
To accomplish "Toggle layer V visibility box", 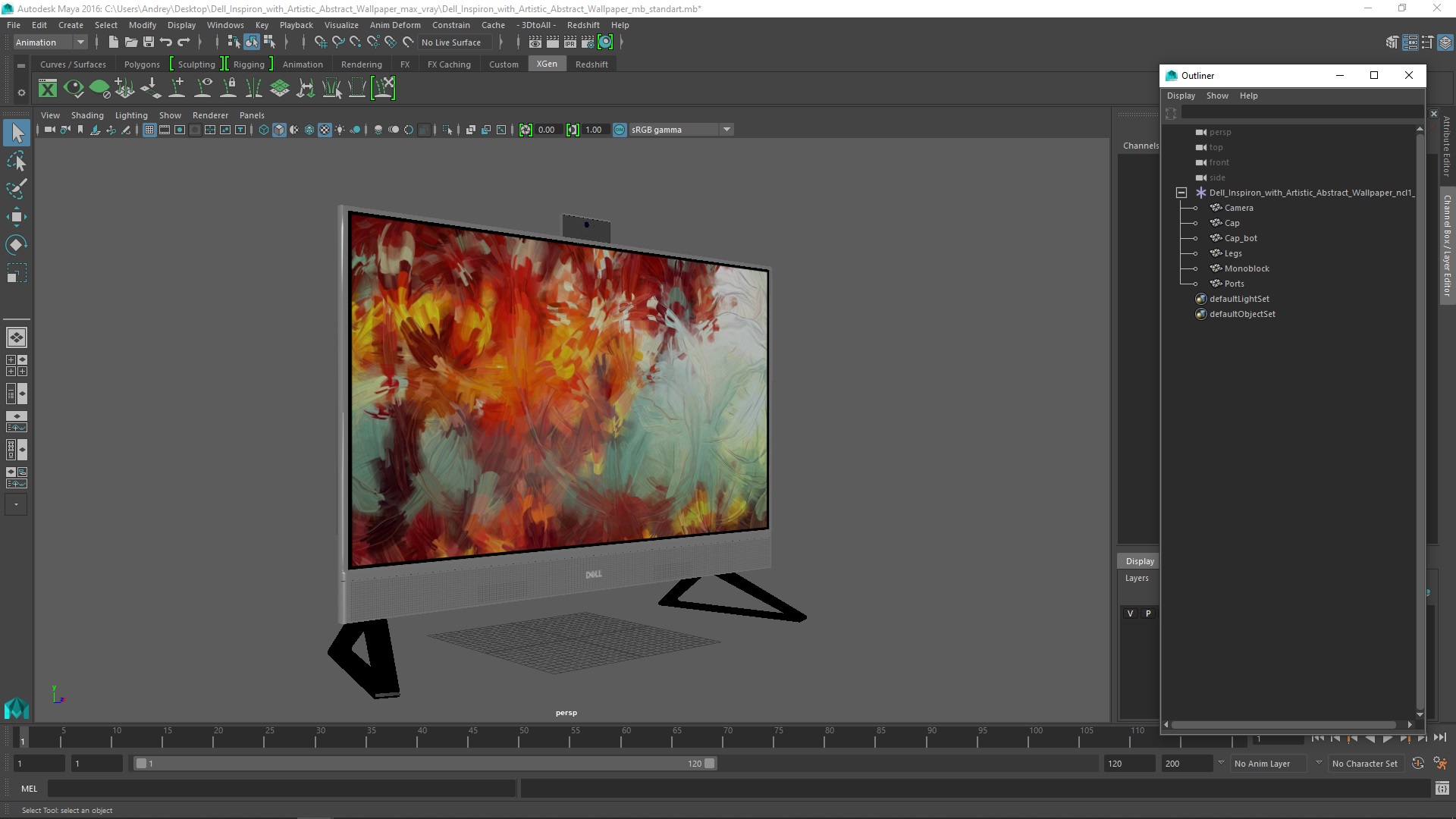I will (1130, 613).
